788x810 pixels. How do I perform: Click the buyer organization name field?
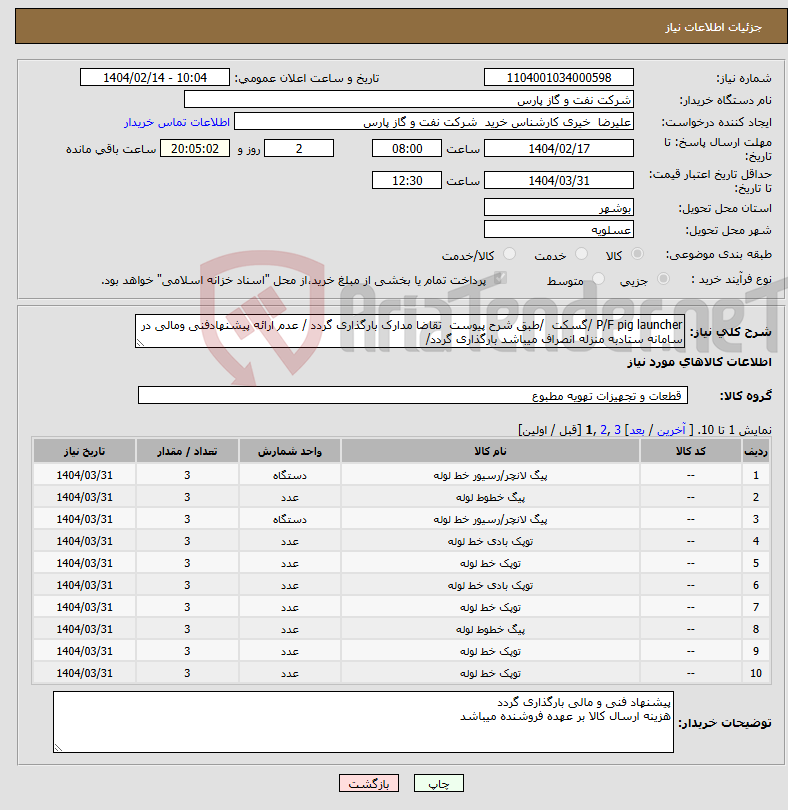409,100
